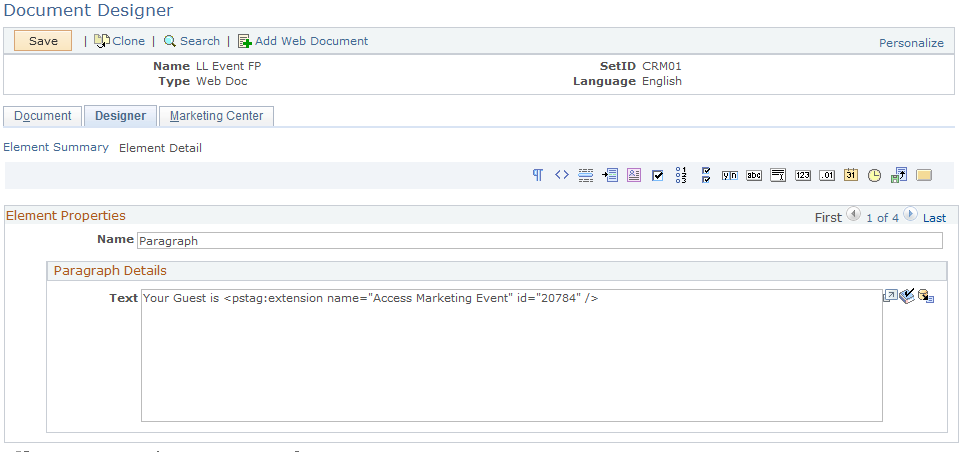
Task: Insert the clock time element
Action: pos(874,175)
